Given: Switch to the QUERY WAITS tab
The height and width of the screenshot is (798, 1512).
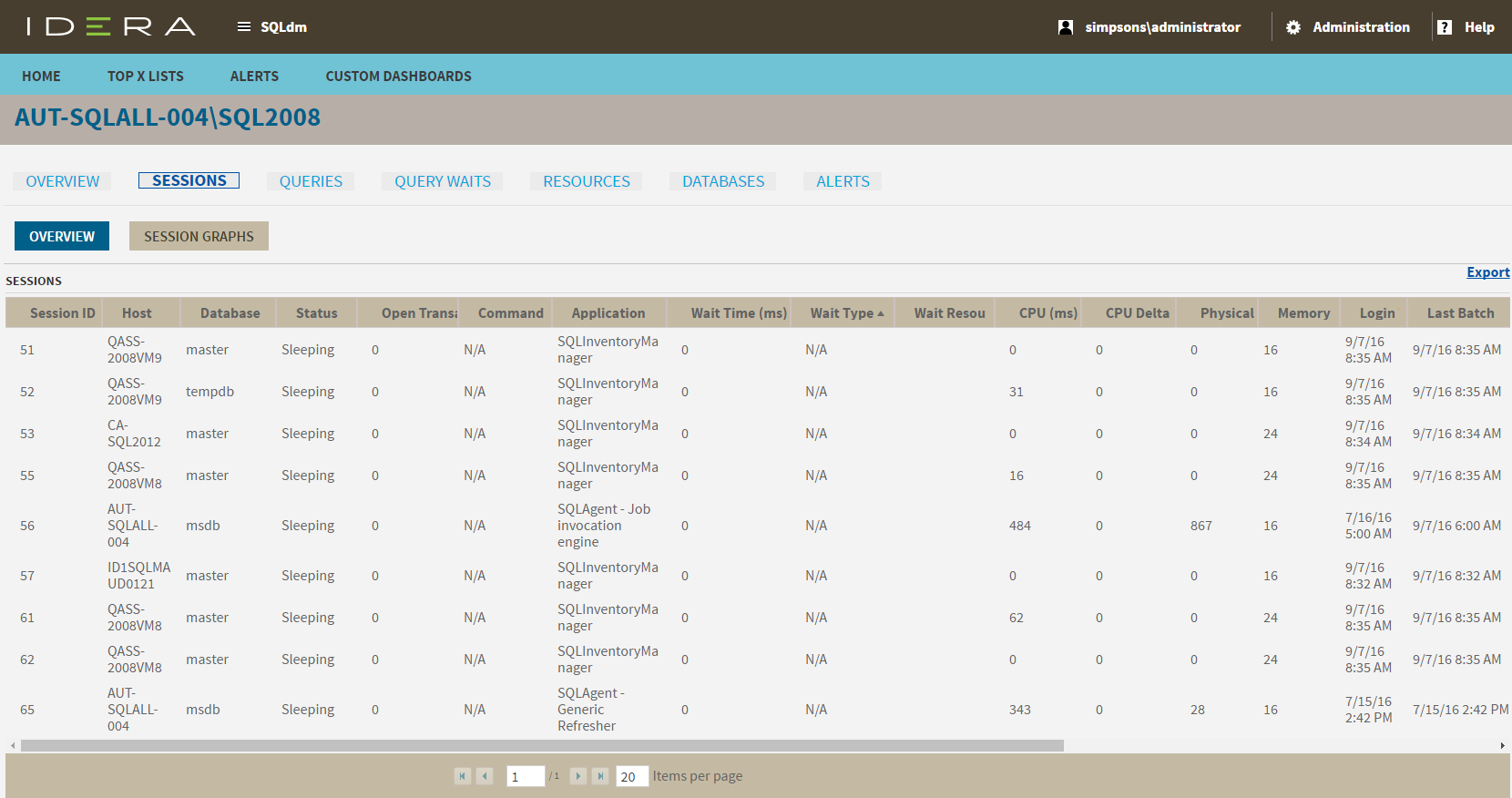Looking at the screenshot, I should [443, 181].
